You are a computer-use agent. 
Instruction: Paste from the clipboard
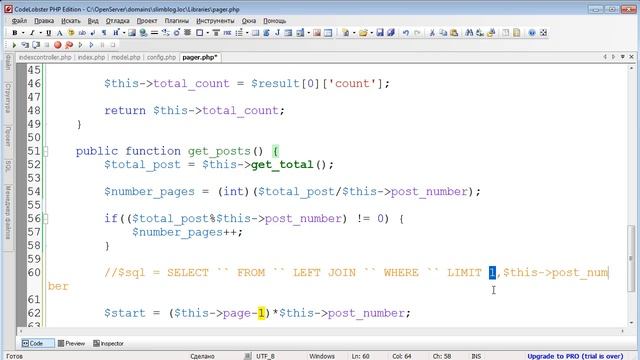454,33
